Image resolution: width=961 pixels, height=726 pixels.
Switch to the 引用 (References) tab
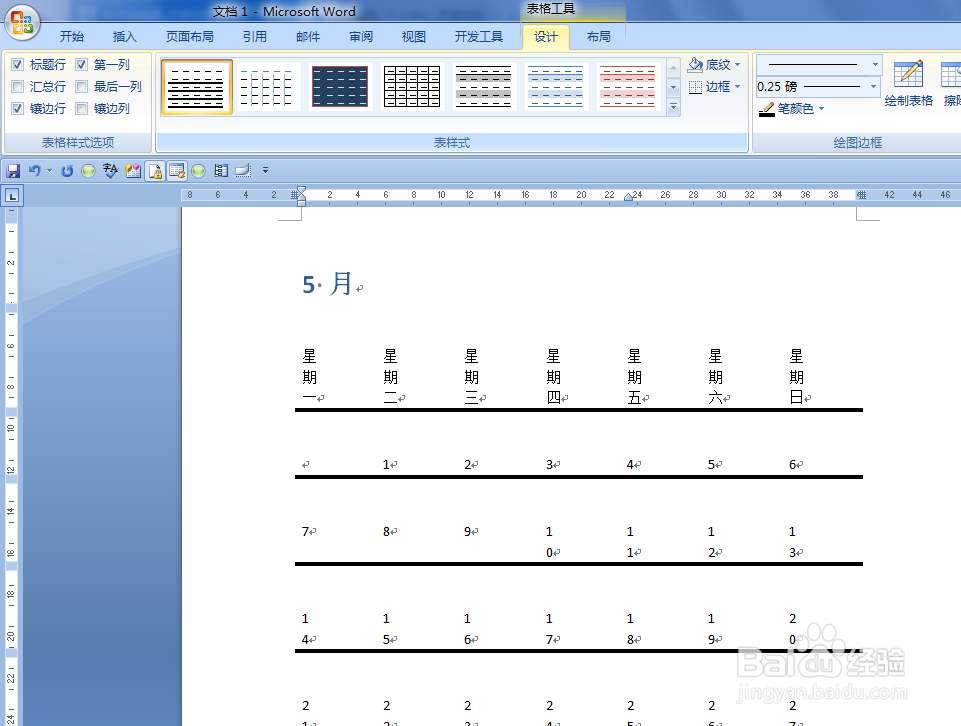(x=255, y=37)
